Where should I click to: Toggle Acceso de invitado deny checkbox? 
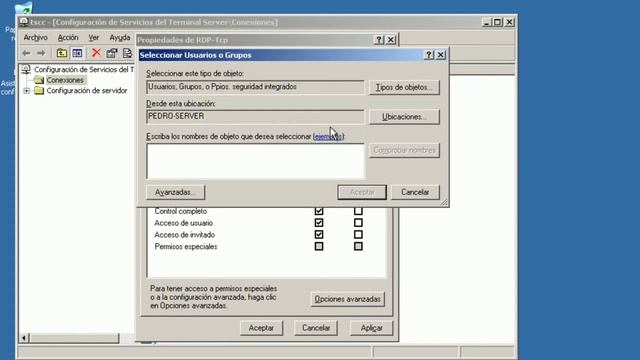(358, 235)
